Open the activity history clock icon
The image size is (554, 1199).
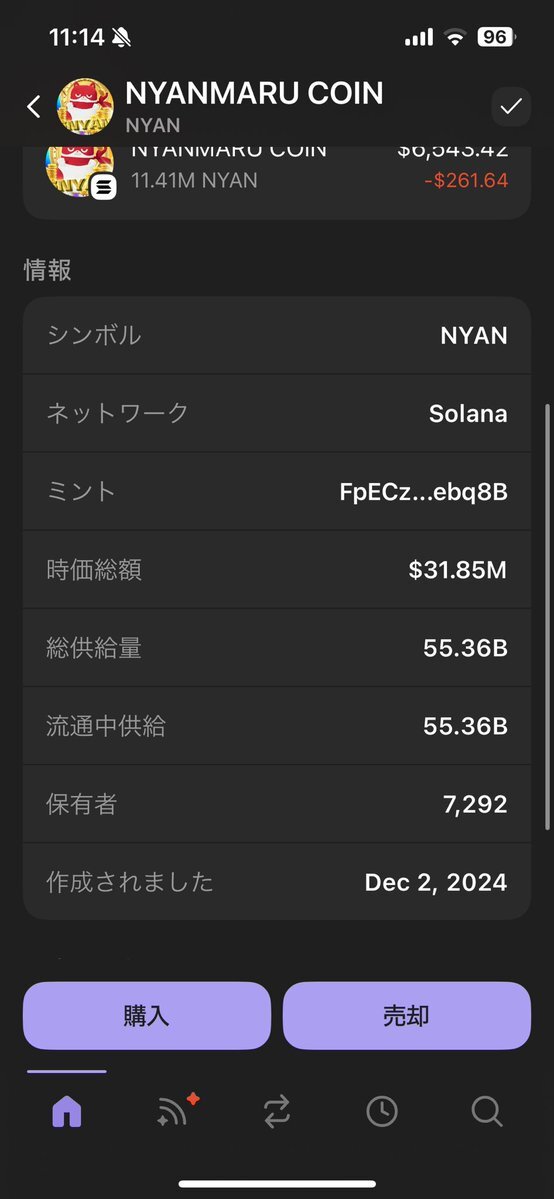[x=382, y=1111]
